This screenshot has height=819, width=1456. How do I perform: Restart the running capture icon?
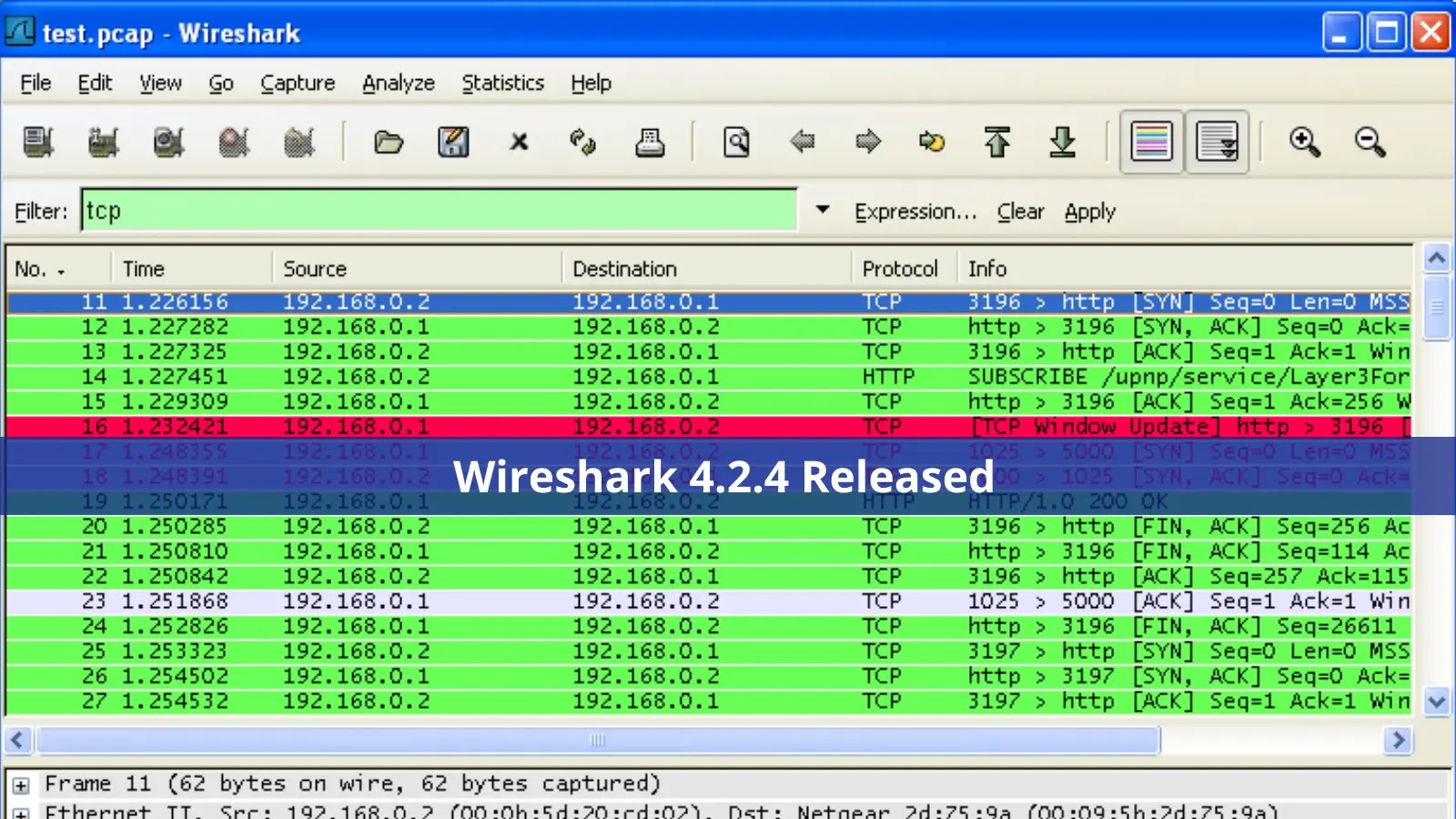(299, 142)
